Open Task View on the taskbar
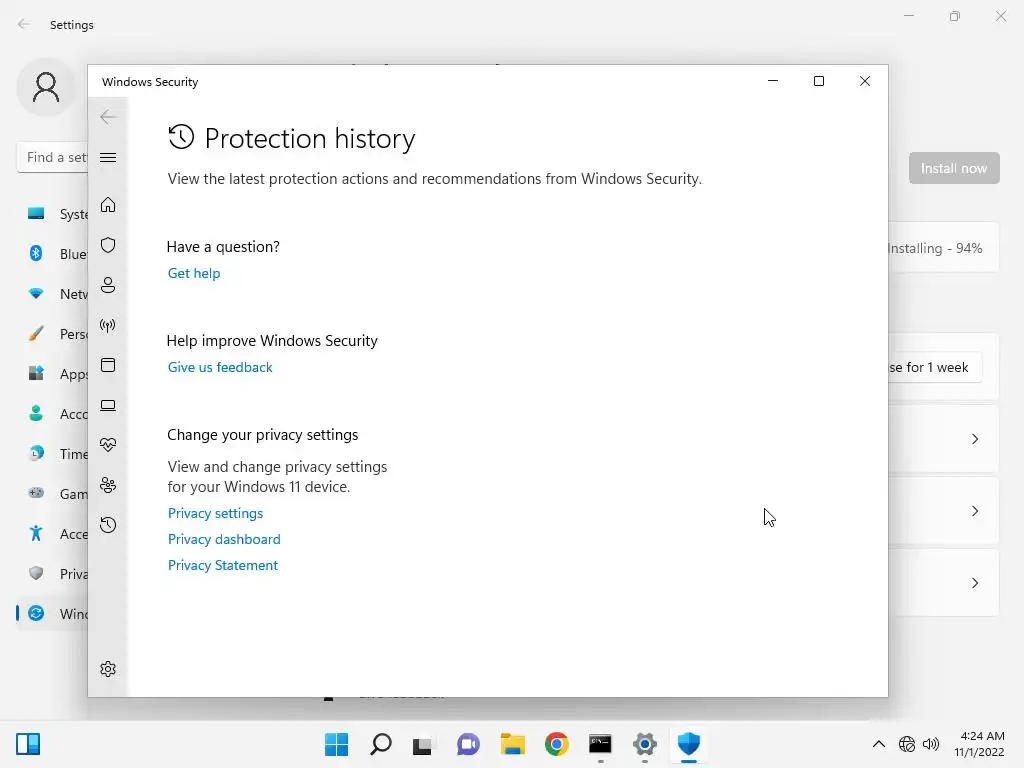1024x768 pixels. (x=422, y=744)
